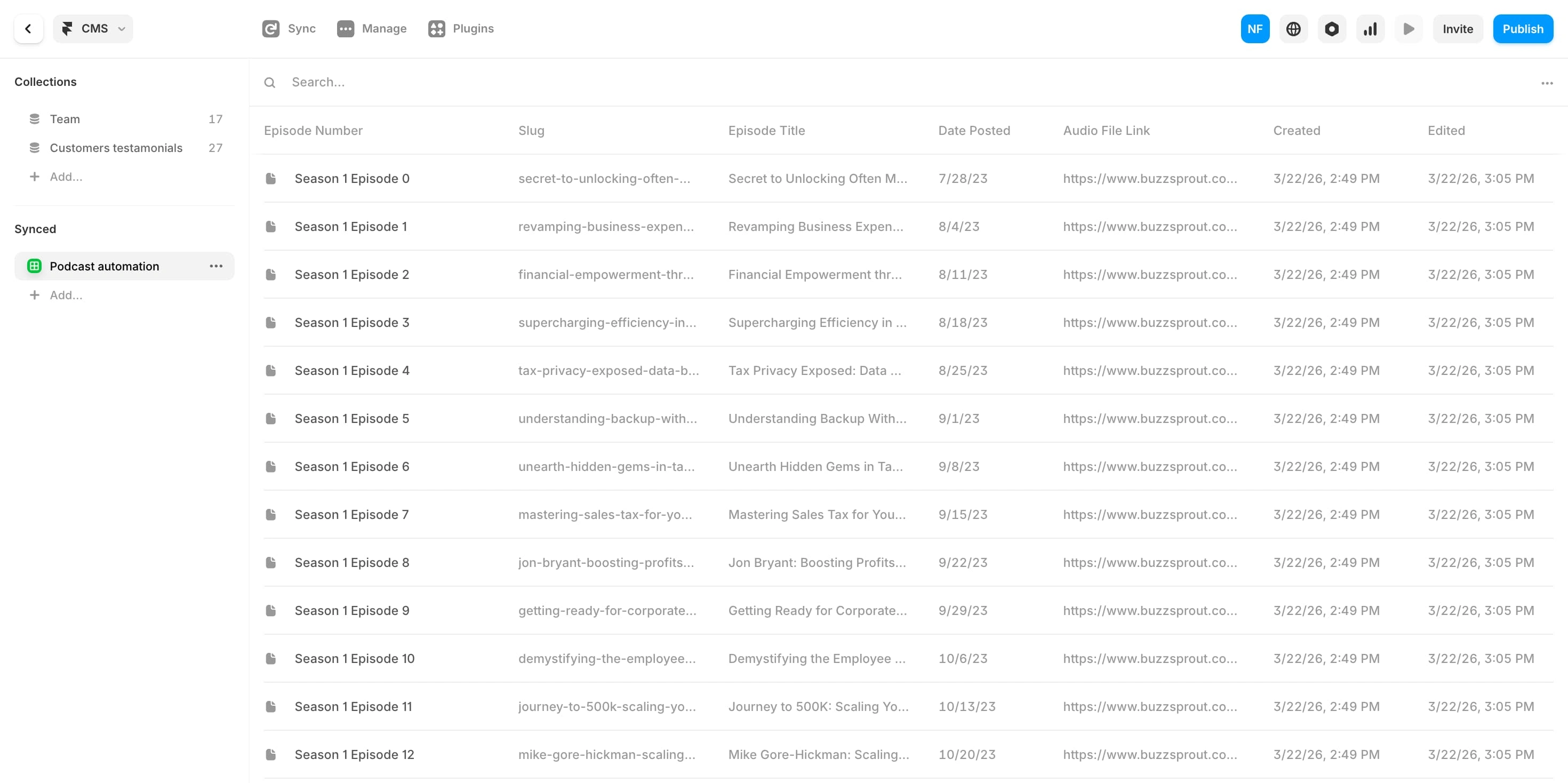Click the Sync toolbar icon

[289, 29]
